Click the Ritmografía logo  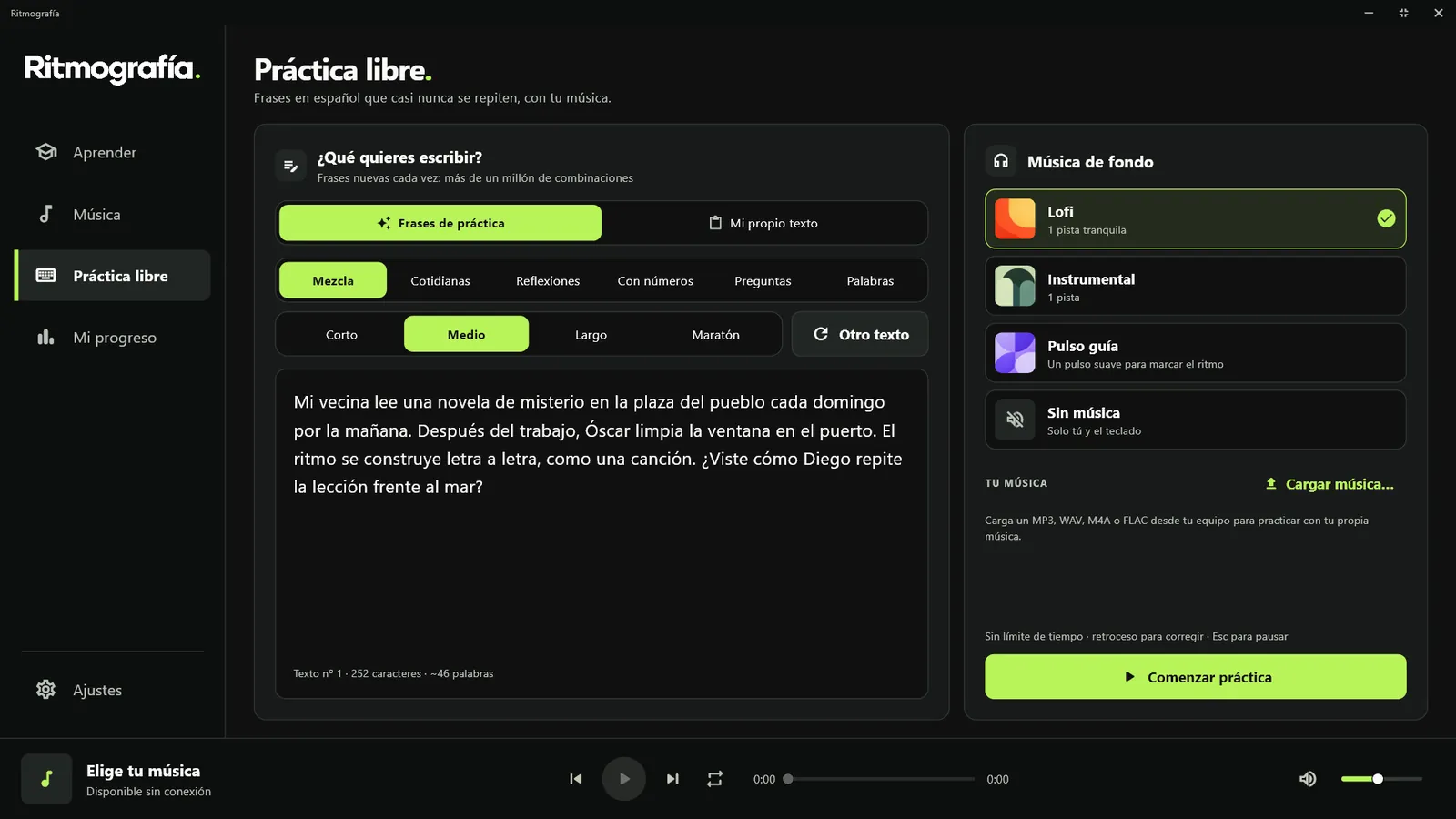(x=112, y=68)
